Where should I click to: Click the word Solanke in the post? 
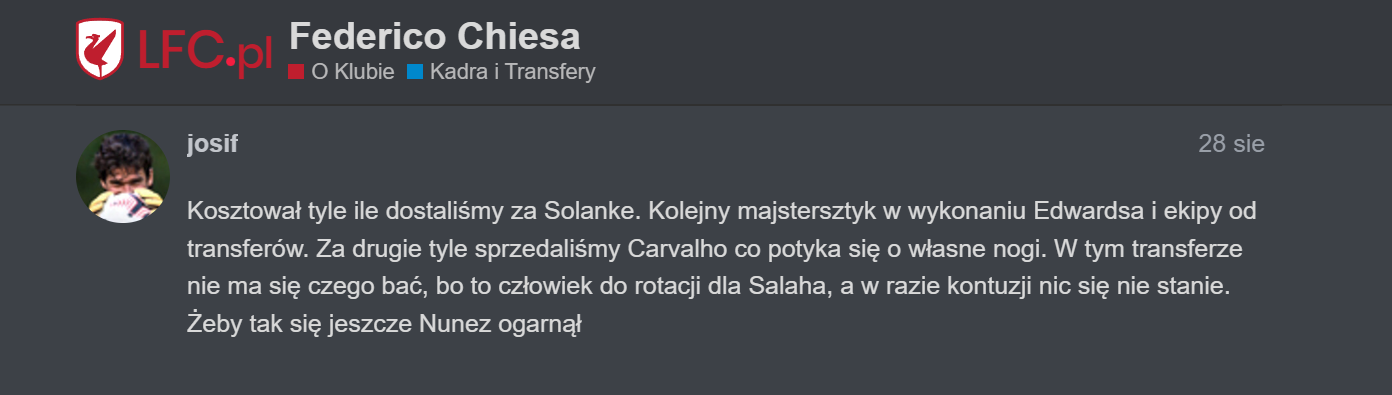(x=582, y=212)
